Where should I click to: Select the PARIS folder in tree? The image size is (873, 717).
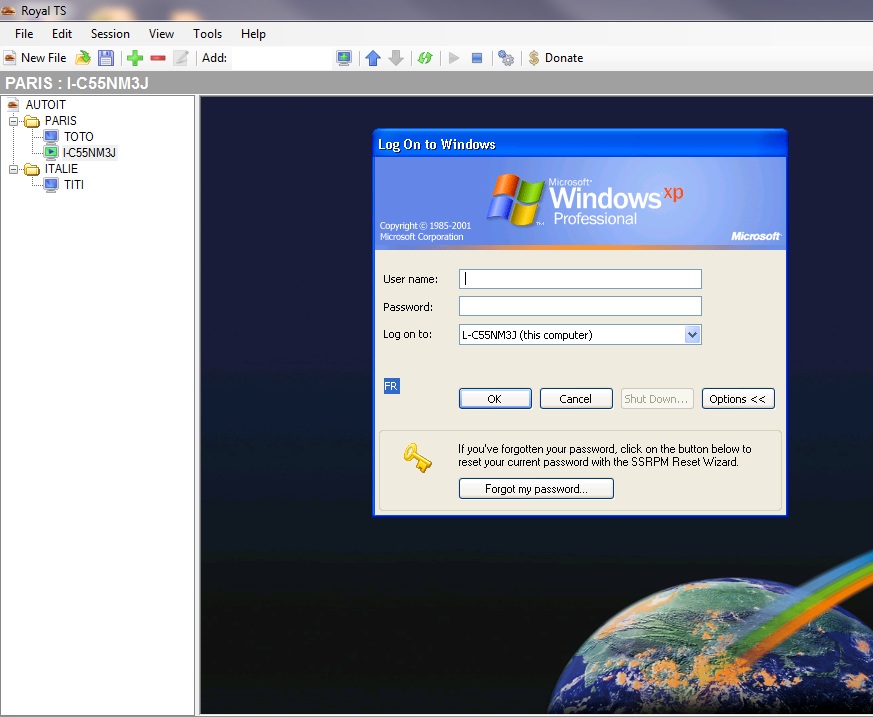pos(61,121)
